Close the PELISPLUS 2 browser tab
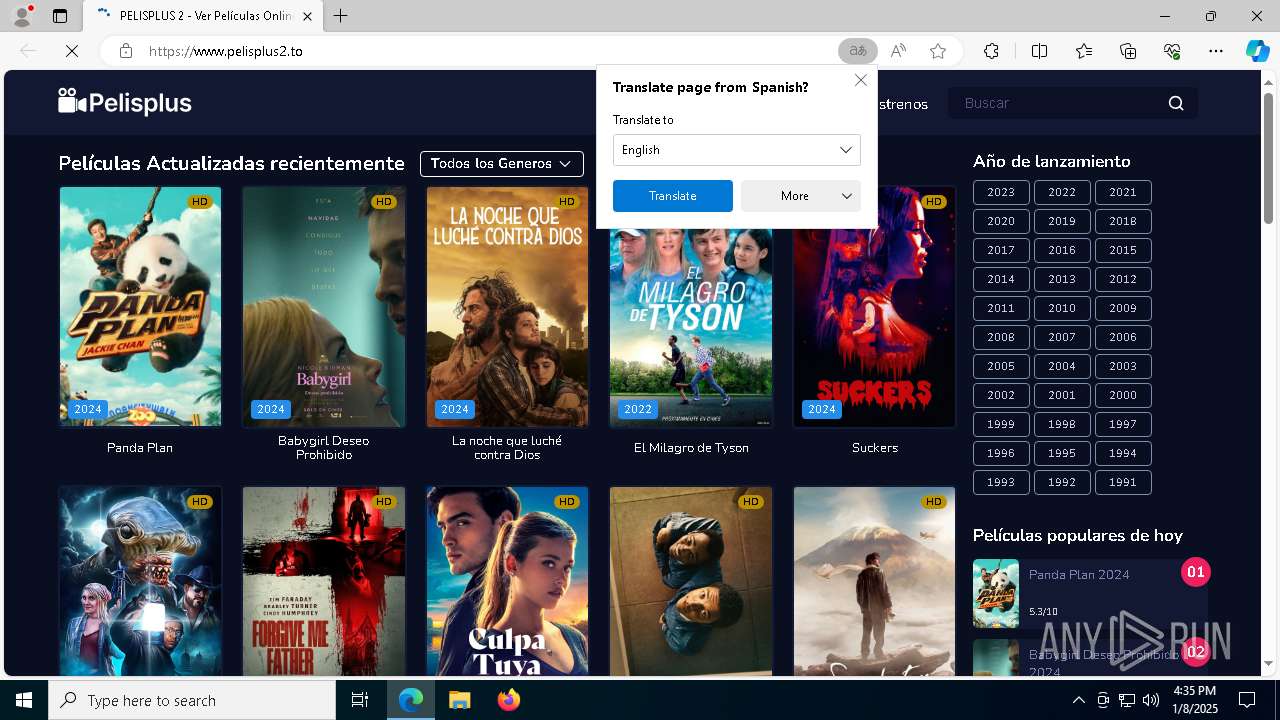 click(307, 16)
